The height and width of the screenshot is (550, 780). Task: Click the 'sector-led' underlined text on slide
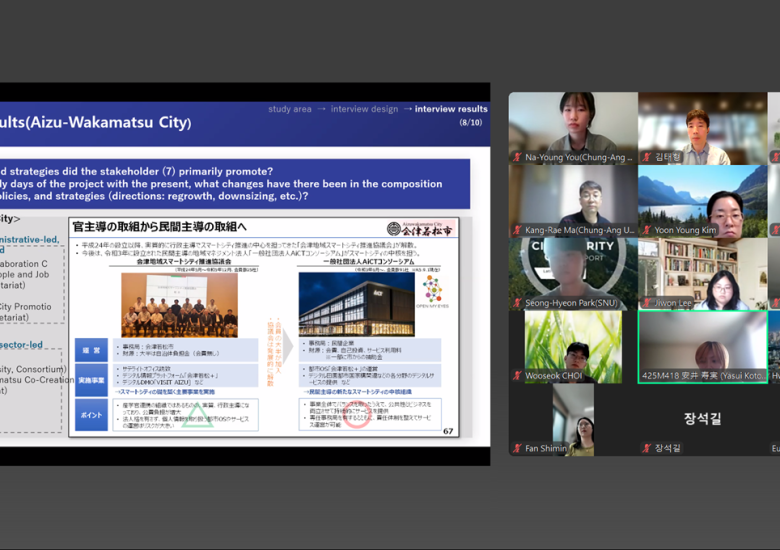point(21,345)
